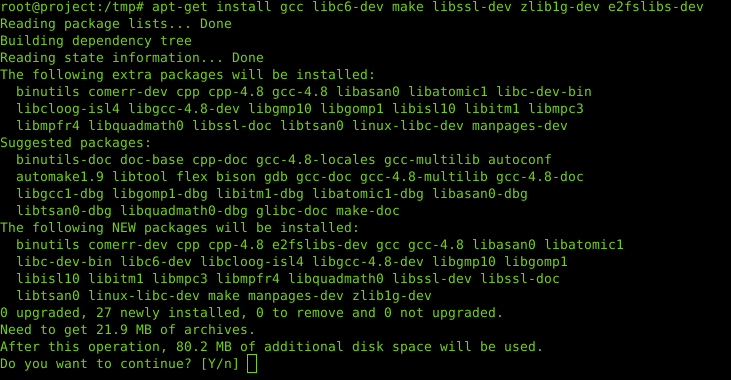This screenshot has width=731, height=380.
Task: Click e2fslibs-dev in the install command
Action: [655, 7]
